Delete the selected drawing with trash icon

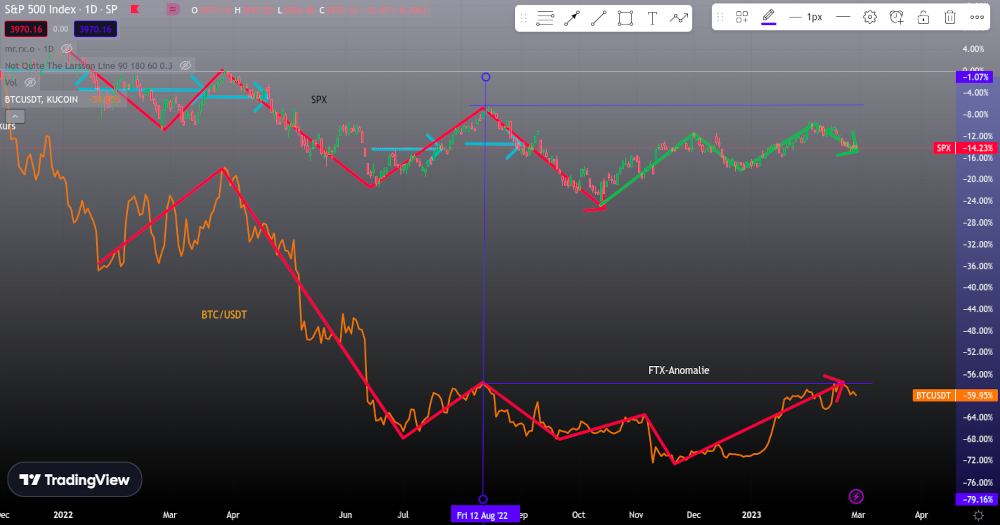click(950, 17)
